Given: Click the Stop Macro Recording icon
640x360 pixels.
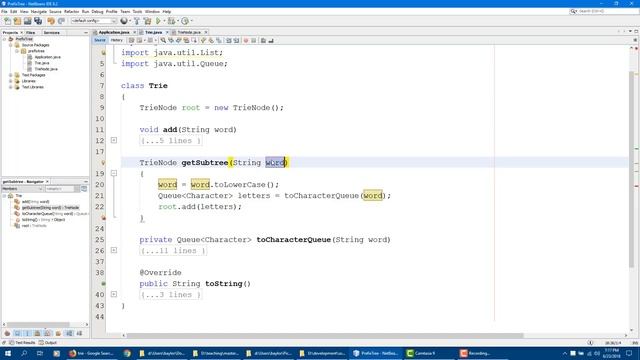Looking at the screenshot, I should click(253, 40).
